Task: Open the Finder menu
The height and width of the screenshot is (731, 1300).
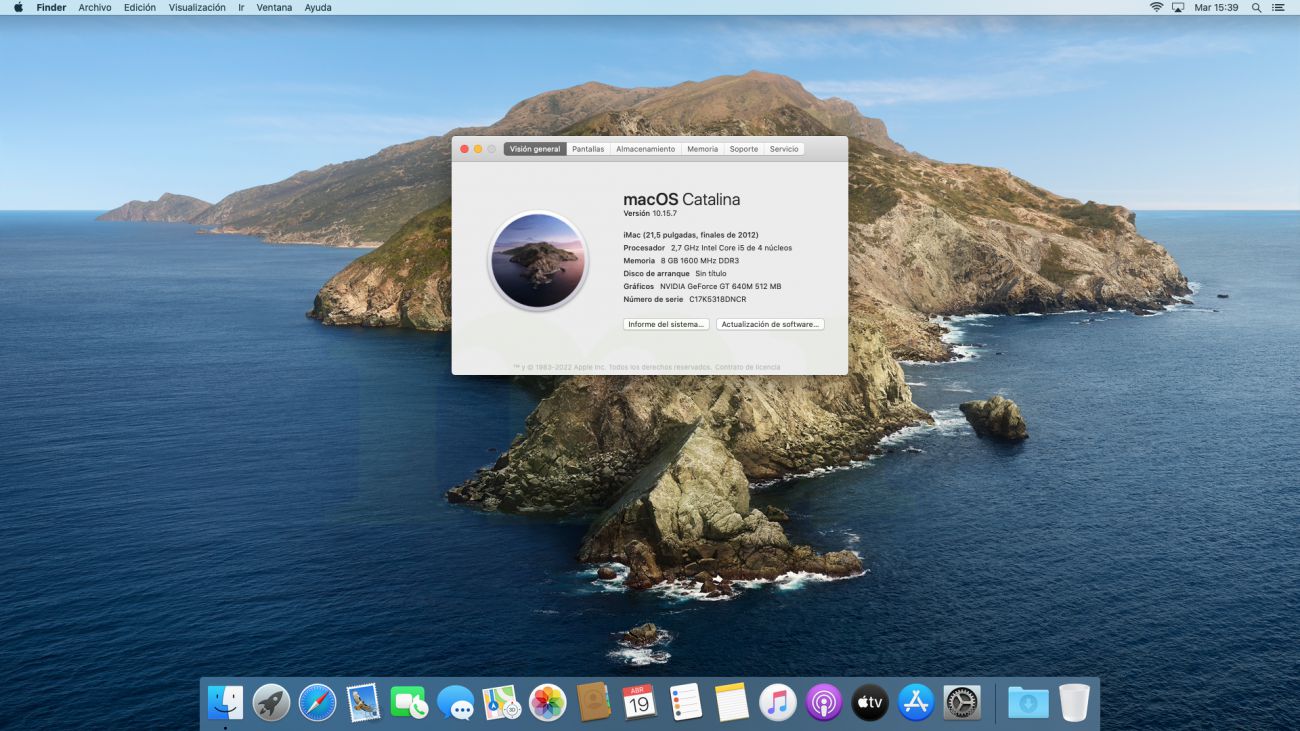Action: (51, 7)
